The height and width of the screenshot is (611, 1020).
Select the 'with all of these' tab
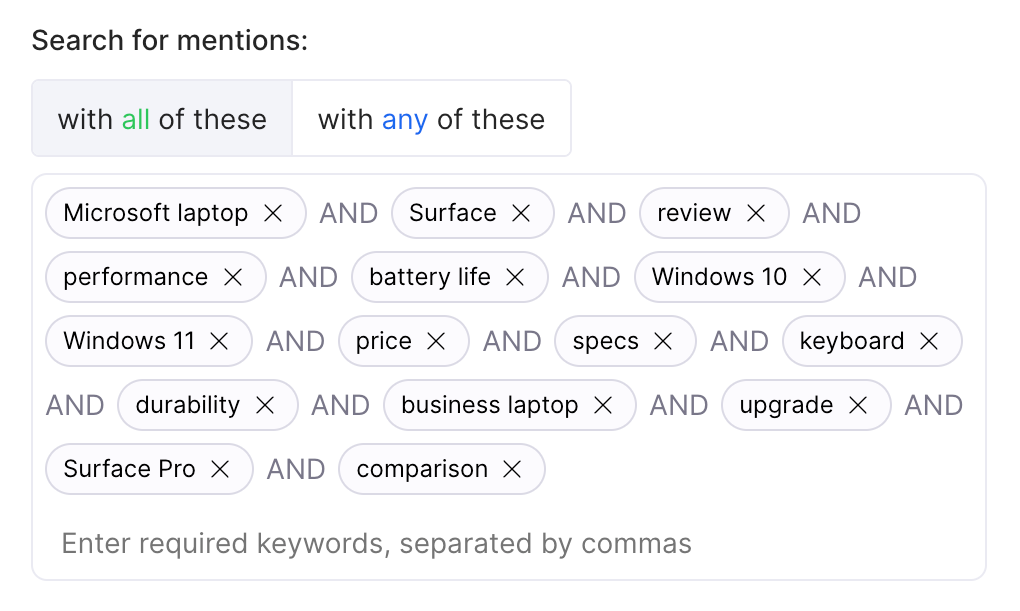pyautogui.click(x=162, y=119)
